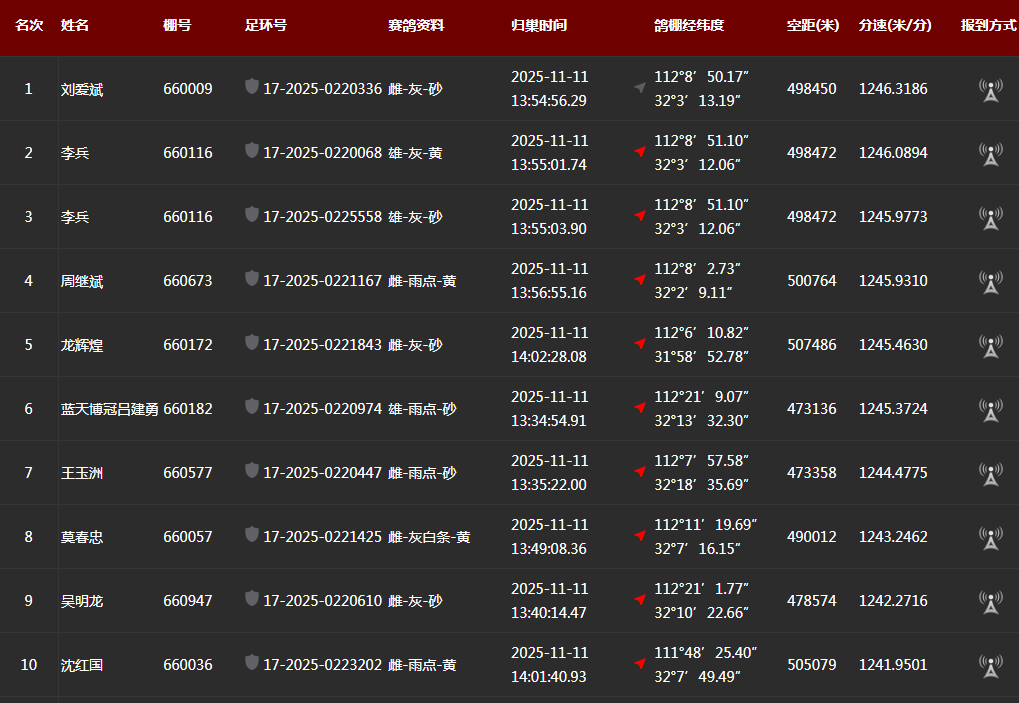
Task: Click the signal tower icon for 刘爱斌
Action: point(990,90)
